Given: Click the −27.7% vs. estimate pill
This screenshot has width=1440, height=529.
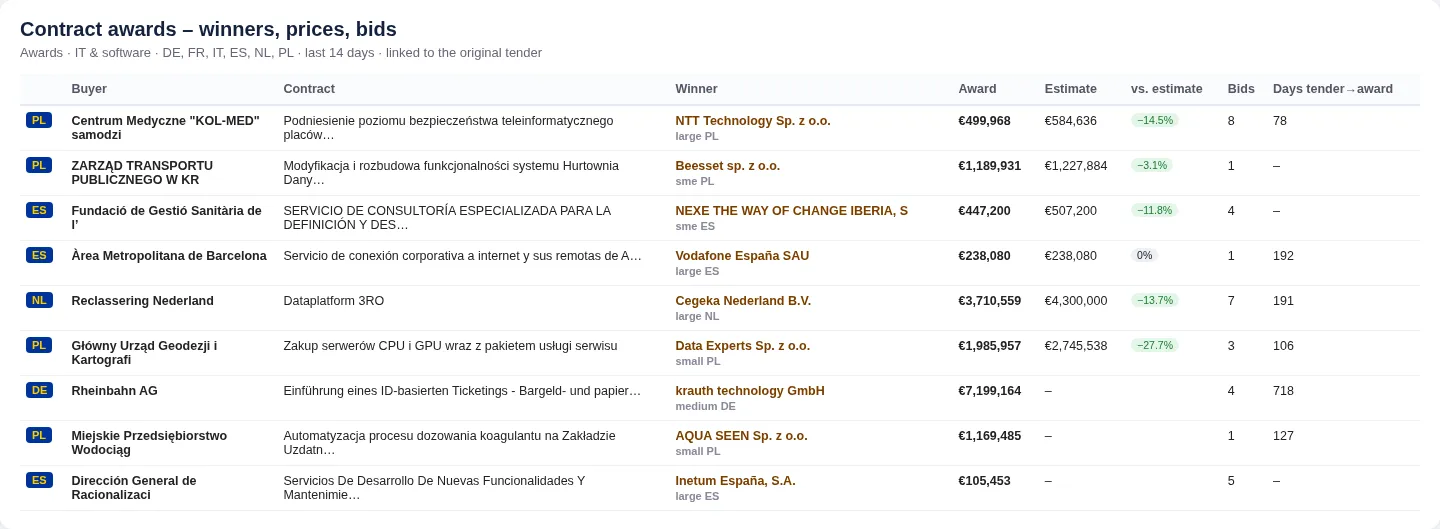Looking at the screenshot, I should click(1155, 345).
